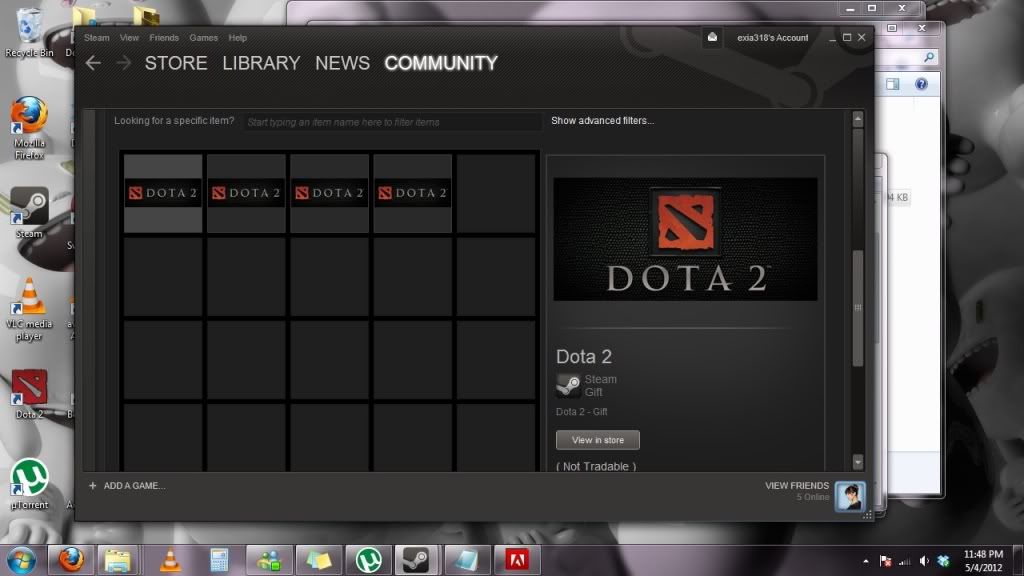Click the Dota 2 - Gift description text
1024x576 pixels.
click(x=581, y=411)
